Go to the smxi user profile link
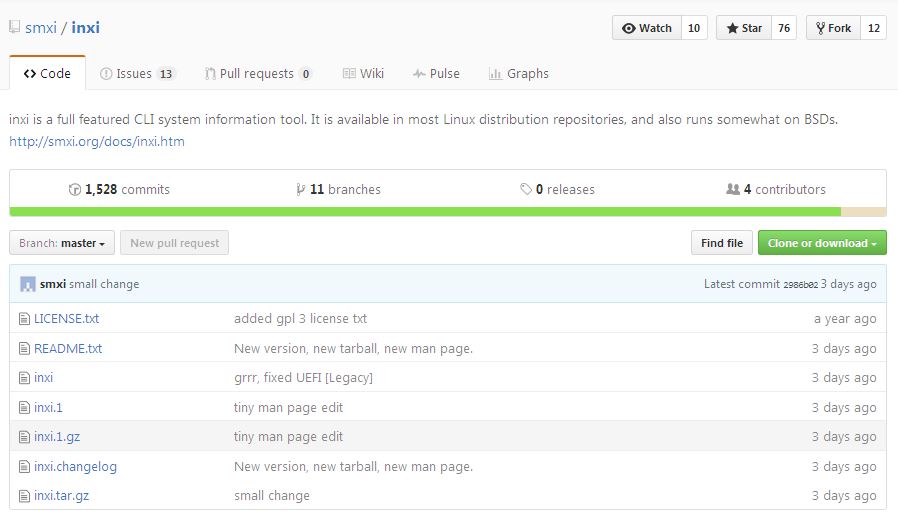This screenshot has height=518, width=898. click(41, 28)
